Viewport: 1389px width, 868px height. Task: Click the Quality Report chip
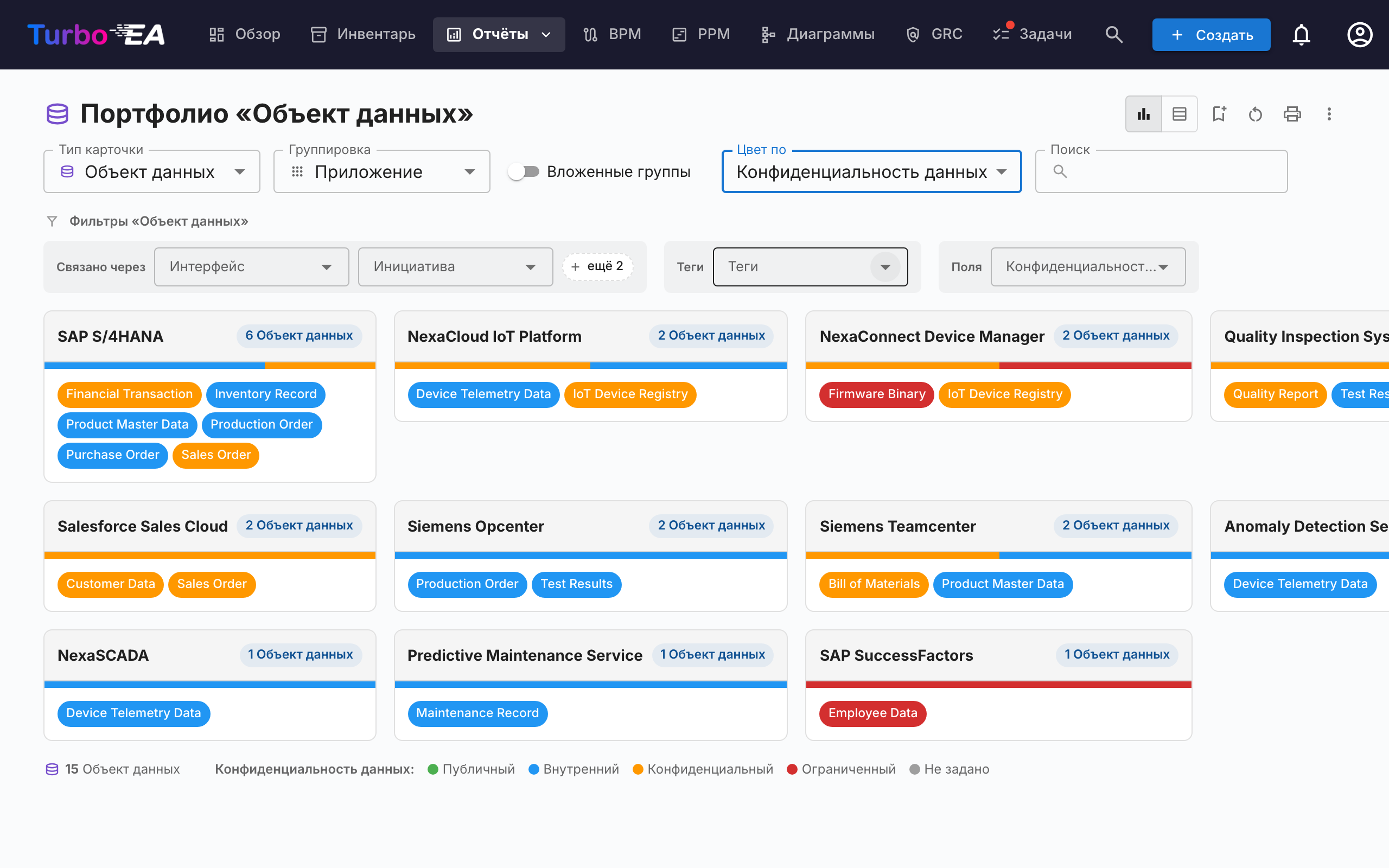pos(1275,394)
